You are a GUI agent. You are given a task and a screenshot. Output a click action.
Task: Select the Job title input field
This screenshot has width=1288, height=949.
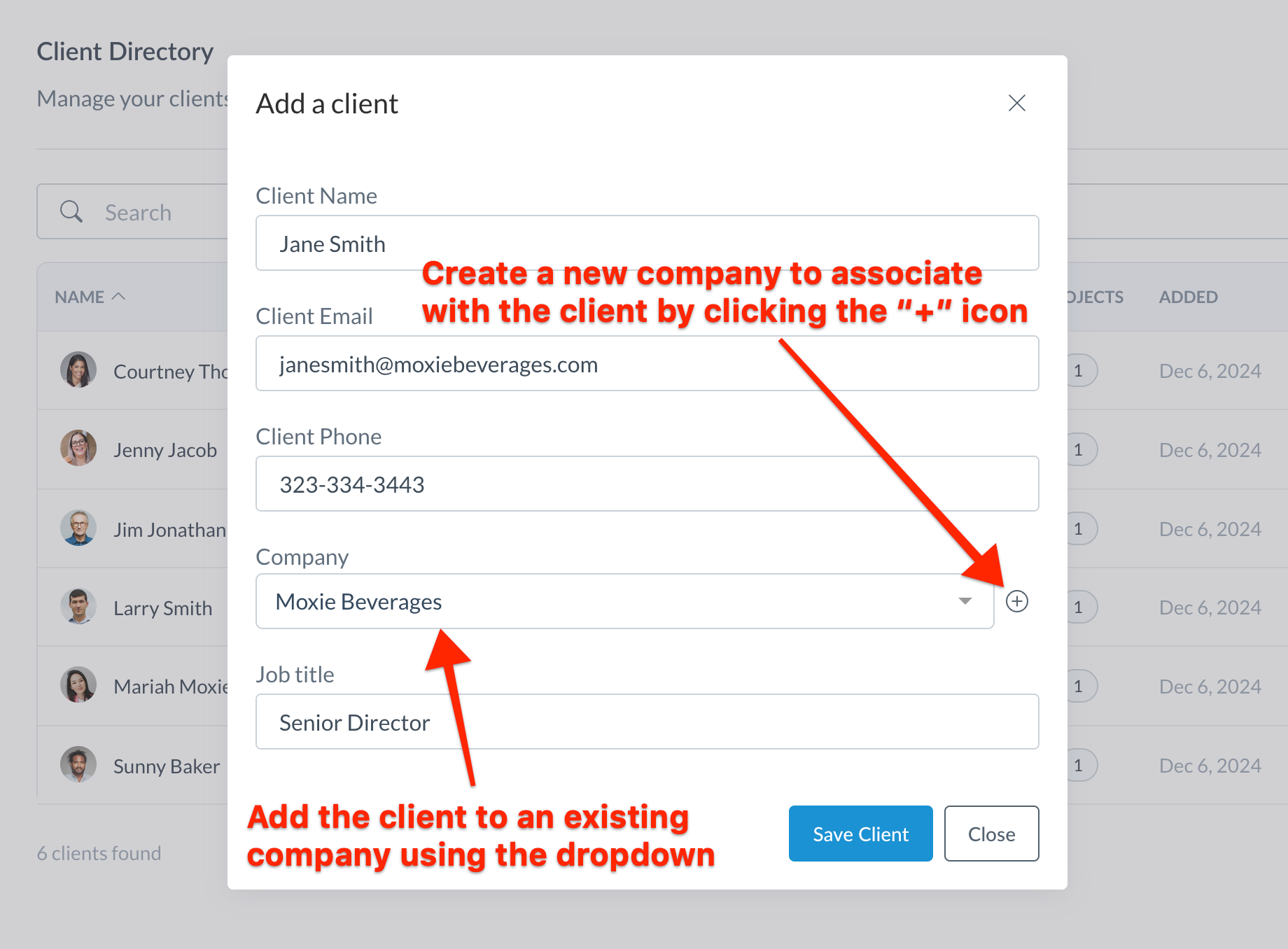coord(646,722)
